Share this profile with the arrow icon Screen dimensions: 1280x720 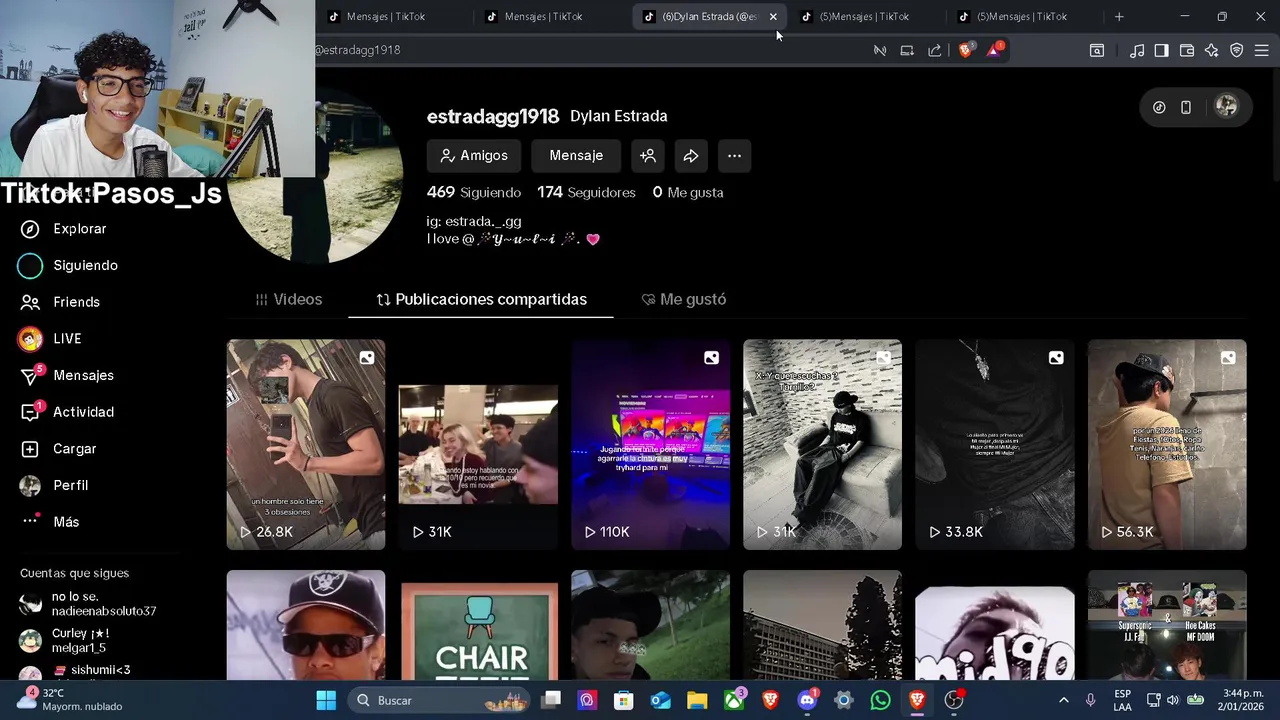pyautogui.click(x=691, y=156)
